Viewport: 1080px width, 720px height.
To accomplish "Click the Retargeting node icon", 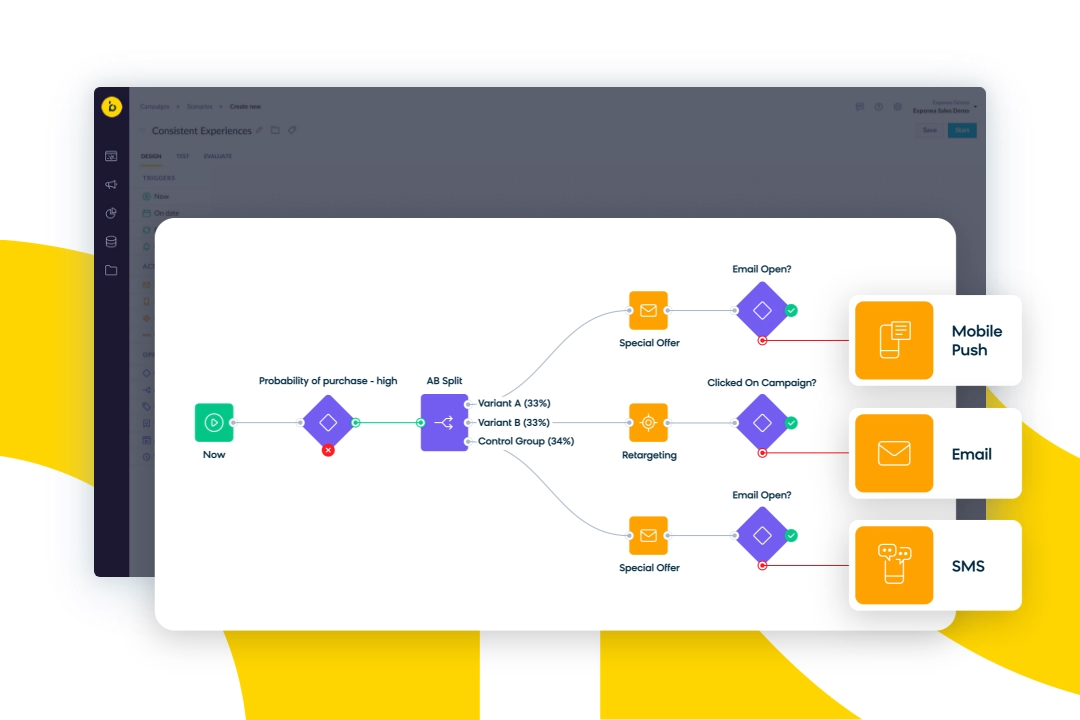I will (648, 423).
